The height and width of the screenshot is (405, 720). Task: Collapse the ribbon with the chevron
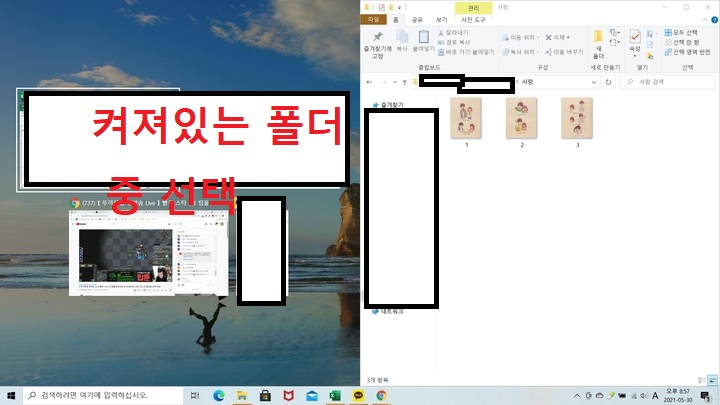(705, 20)
